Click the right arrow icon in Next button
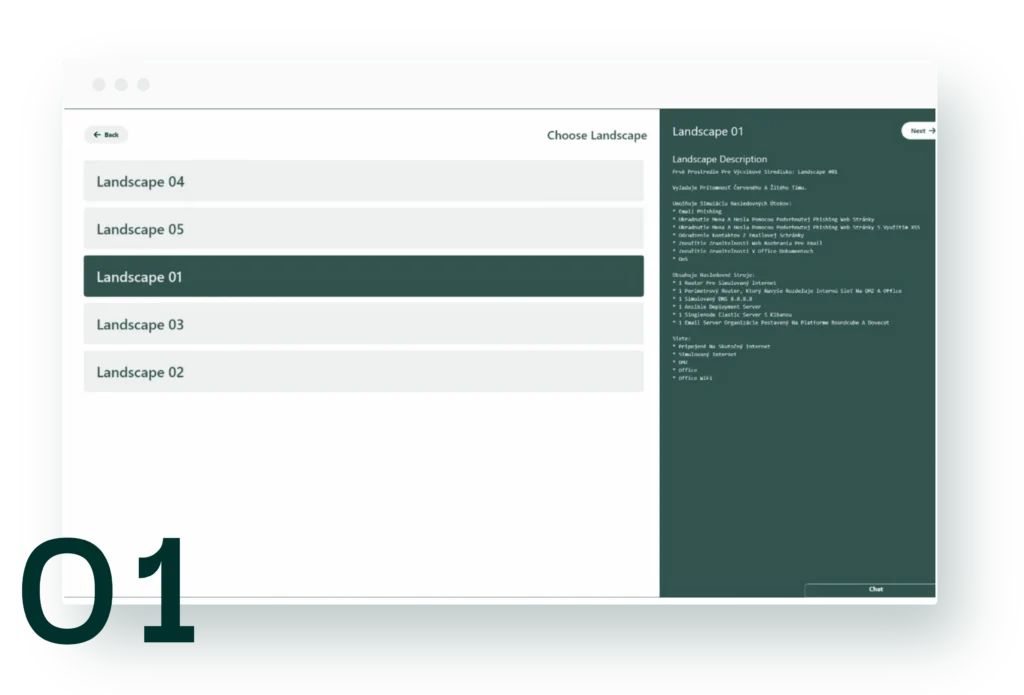Image resolution: width=1024 pixels, height=695 pixels. pyautogui.click(x=932, y=131)
